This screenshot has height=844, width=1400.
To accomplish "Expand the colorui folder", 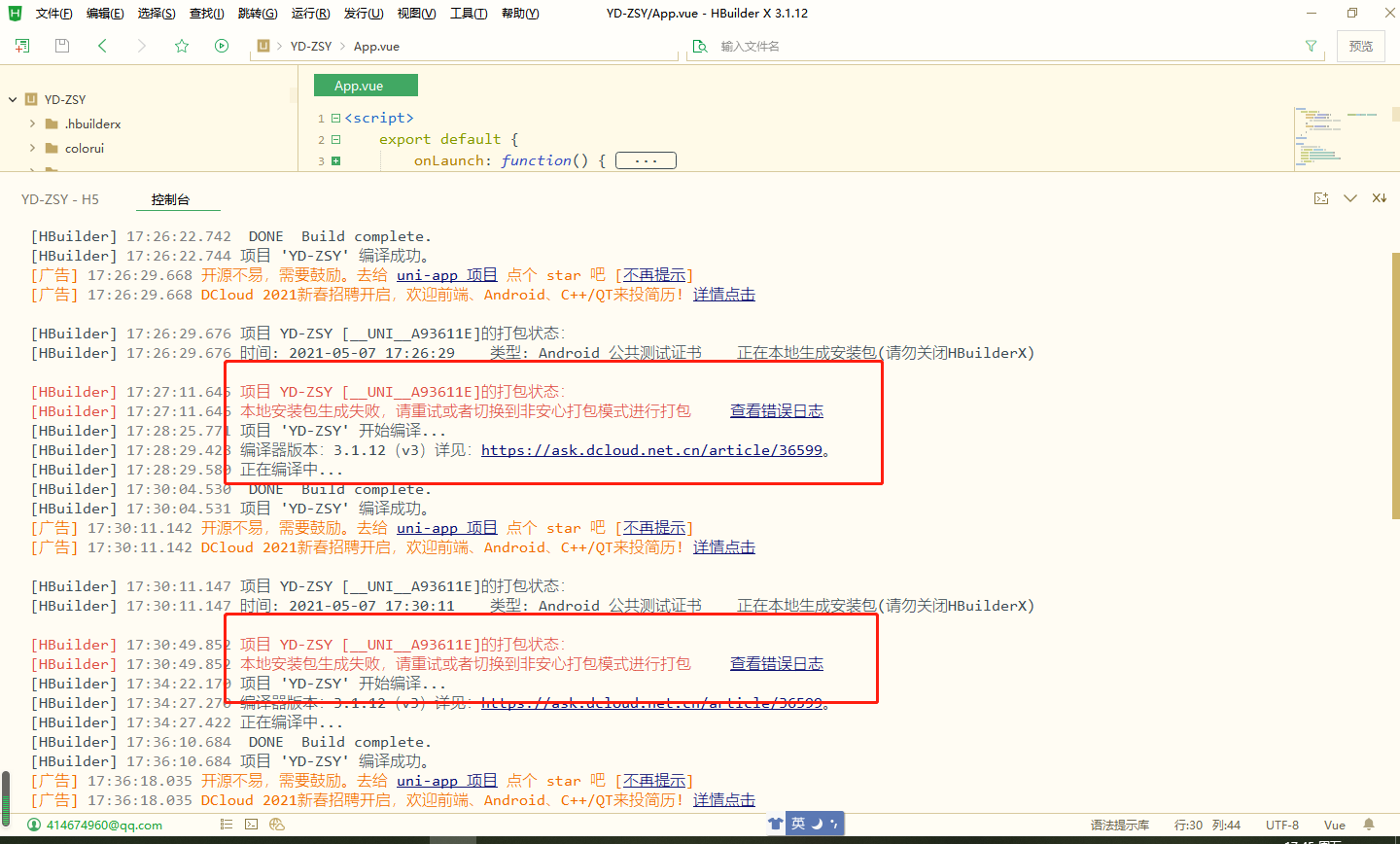I will pyautogui.click(x=33, y=148).
